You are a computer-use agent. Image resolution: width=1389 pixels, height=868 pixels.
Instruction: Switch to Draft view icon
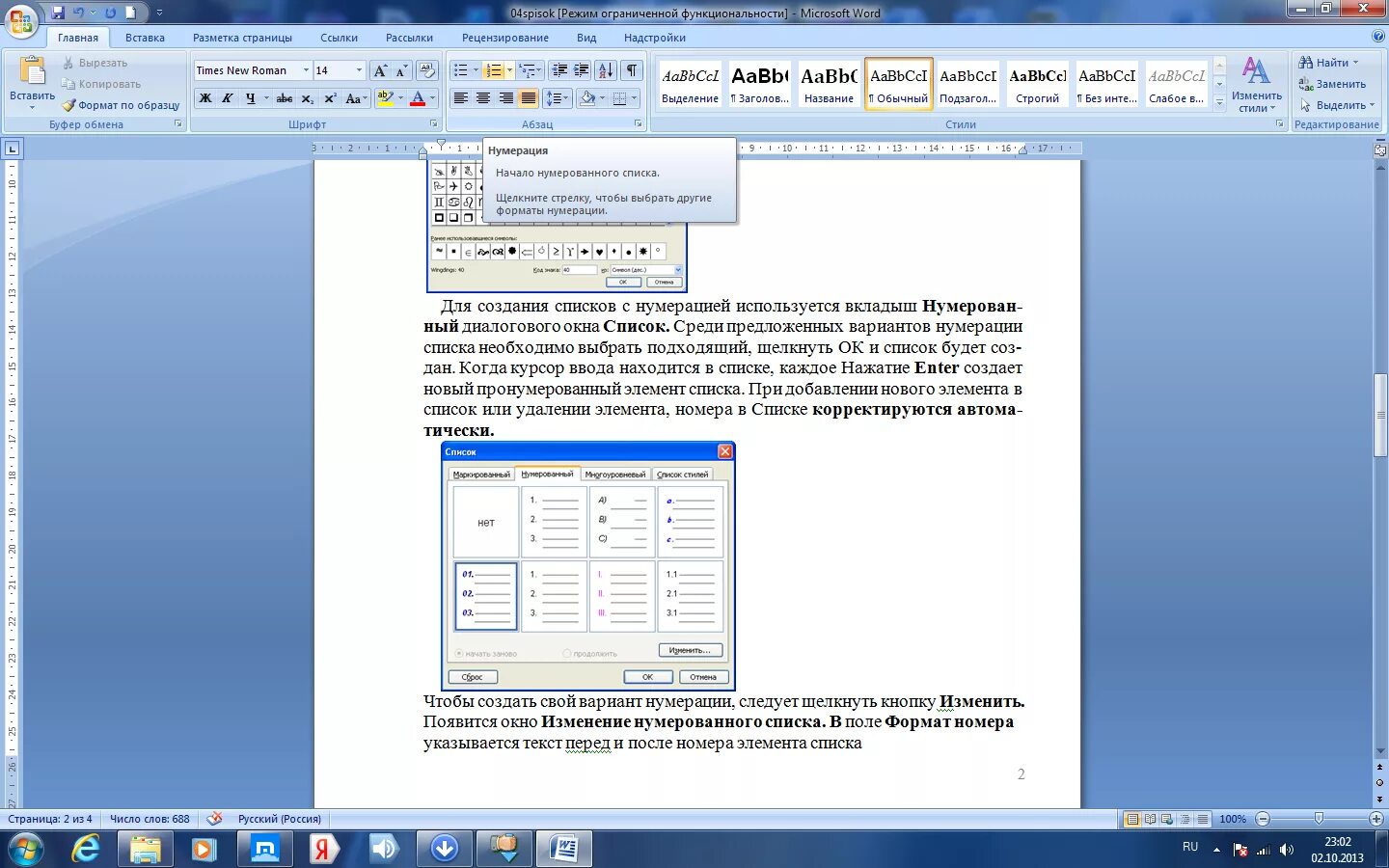click(1203, 819)
